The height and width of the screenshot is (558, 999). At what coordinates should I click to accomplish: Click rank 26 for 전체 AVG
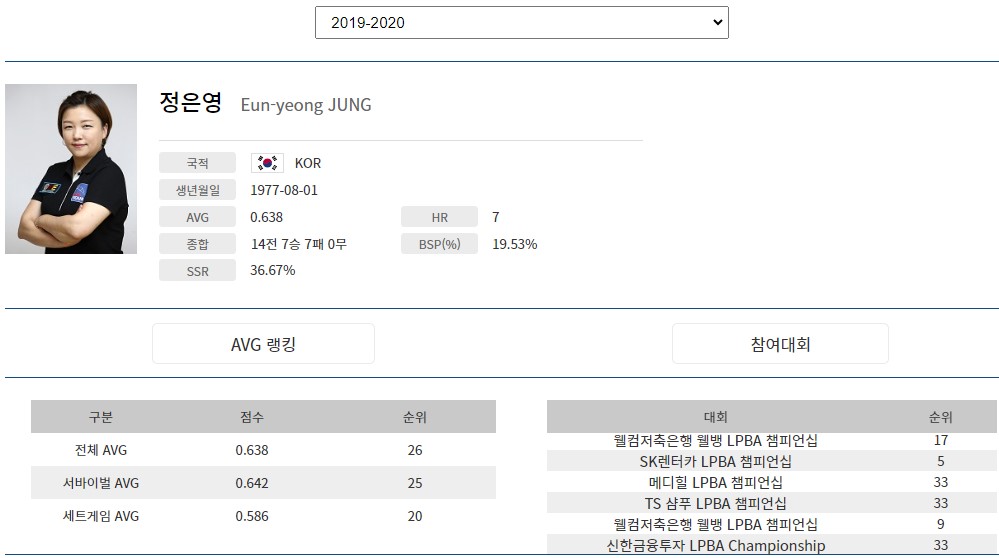pyautogui.click(x=415, y=450)
